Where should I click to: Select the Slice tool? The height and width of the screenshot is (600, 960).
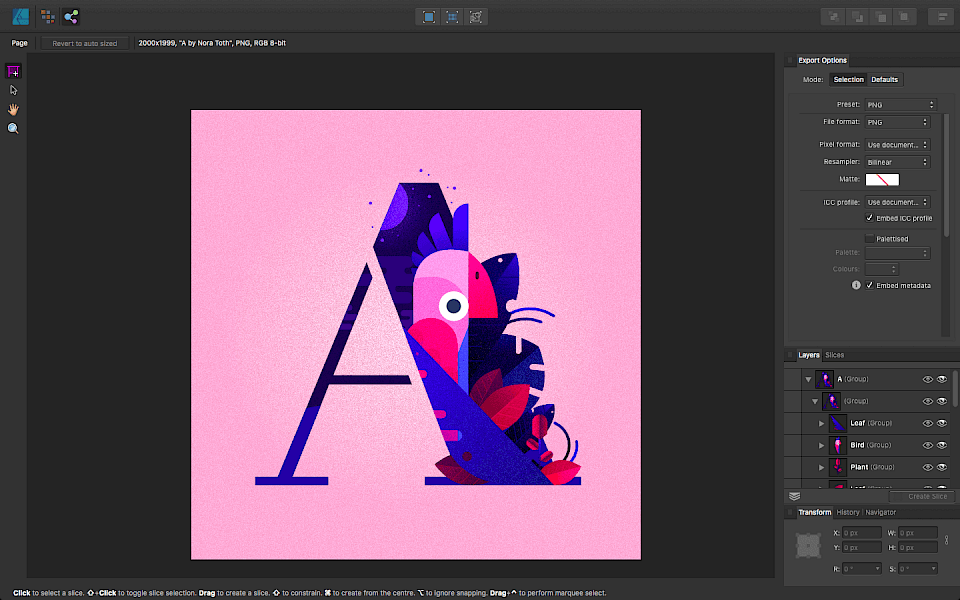13,72
